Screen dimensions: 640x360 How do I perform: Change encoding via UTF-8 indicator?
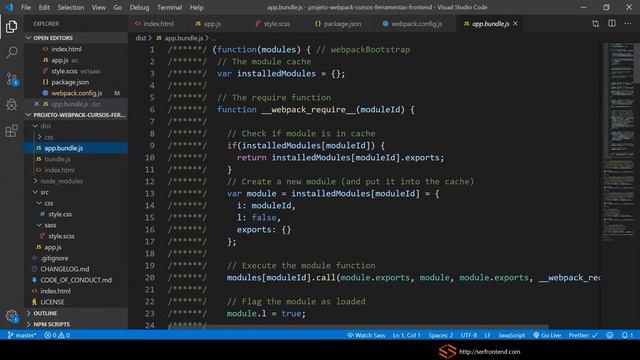tap(469, 335)
